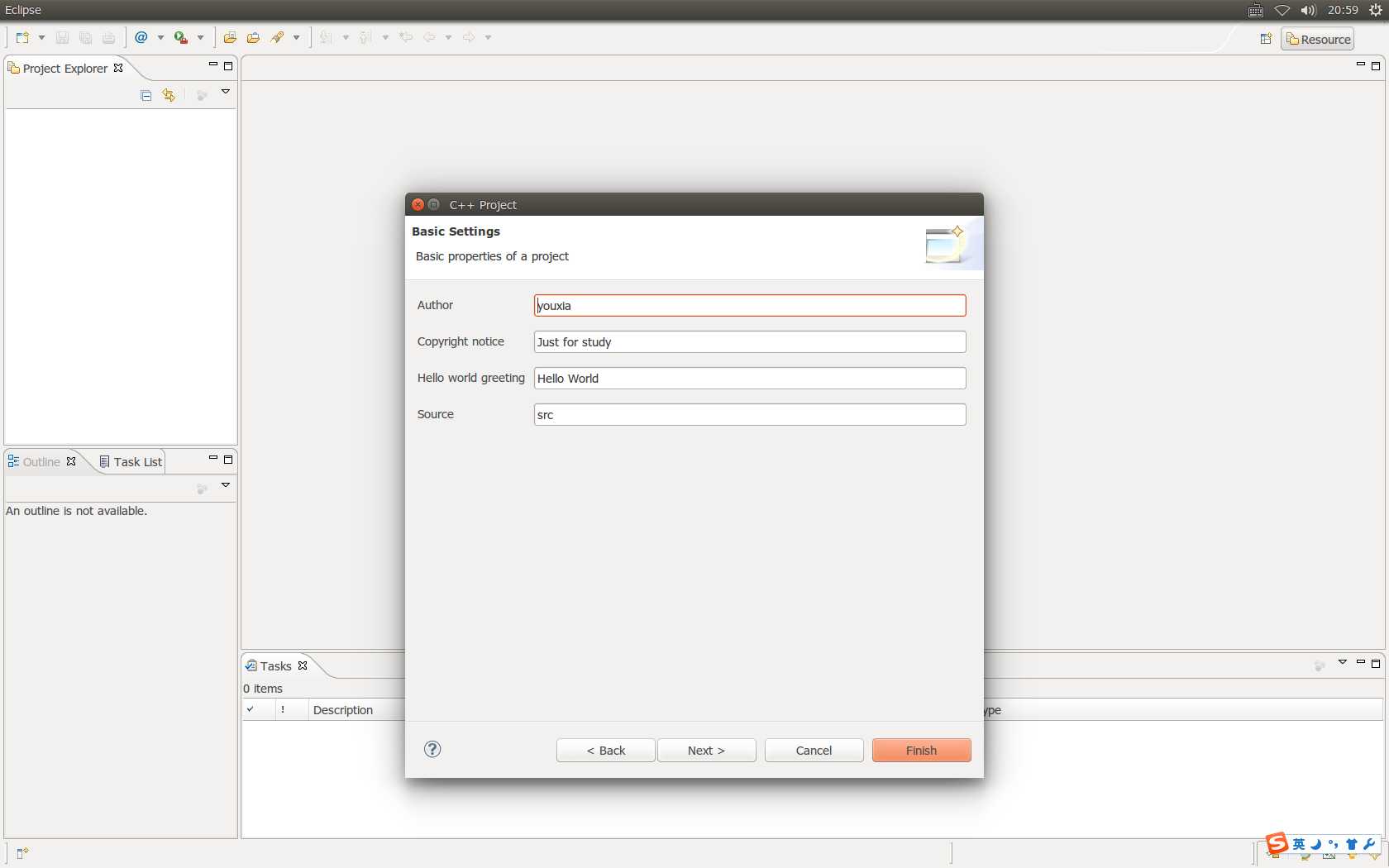Open the sound volume indicator
The image size is (1389, 868).
pos(1308,10)
